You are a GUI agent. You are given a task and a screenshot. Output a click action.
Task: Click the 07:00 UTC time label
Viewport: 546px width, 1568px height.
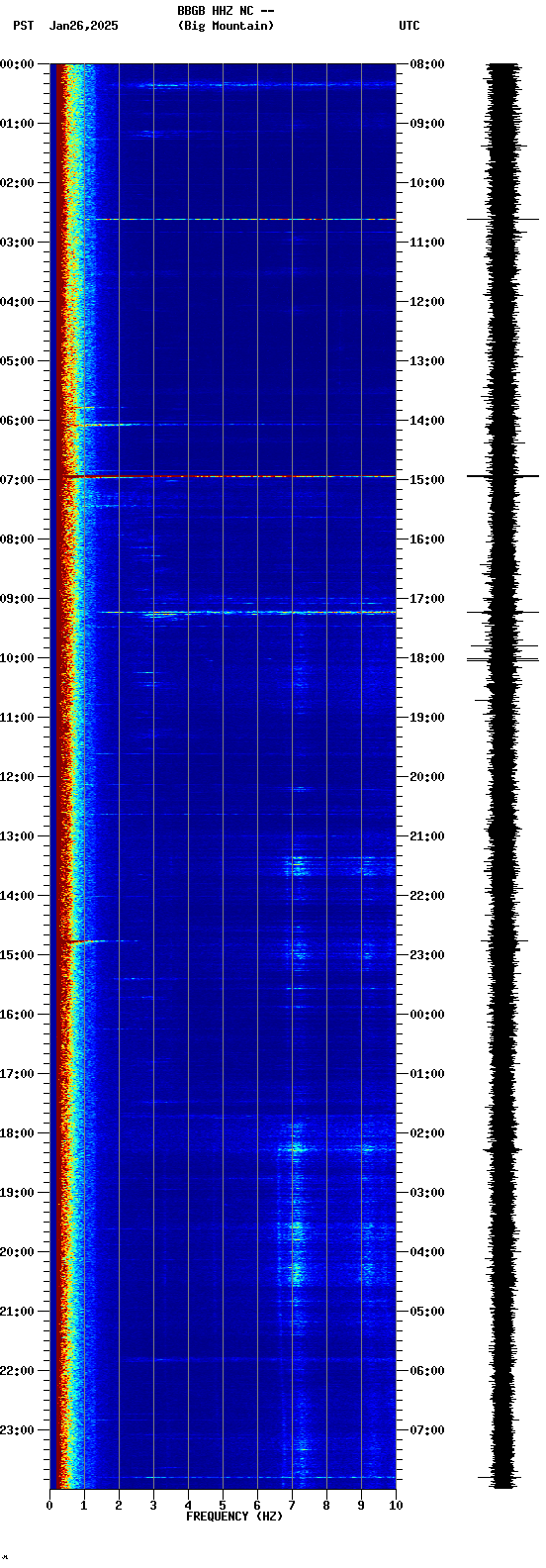point(427,1430)
